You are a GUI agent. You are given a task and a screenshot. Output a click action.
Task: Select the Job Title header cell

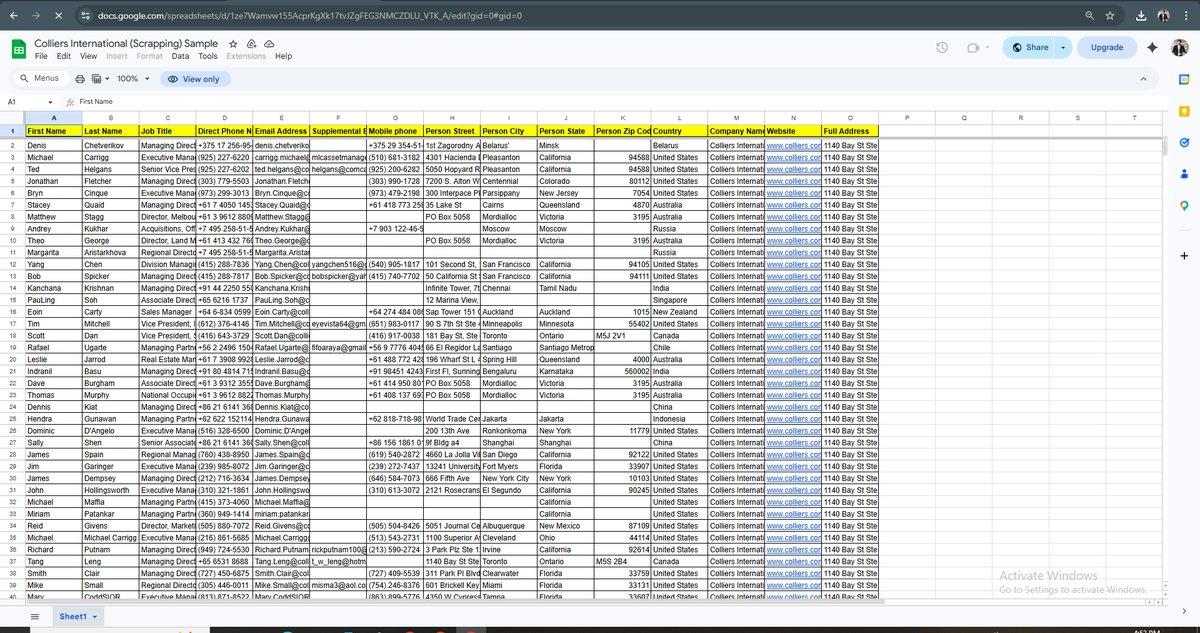[166, 131]
